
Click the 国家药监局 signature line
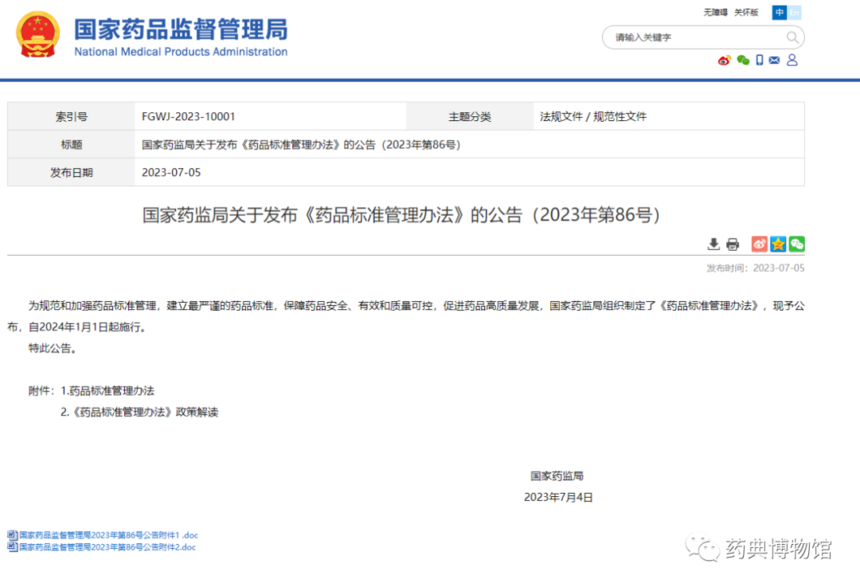point(557,476)
